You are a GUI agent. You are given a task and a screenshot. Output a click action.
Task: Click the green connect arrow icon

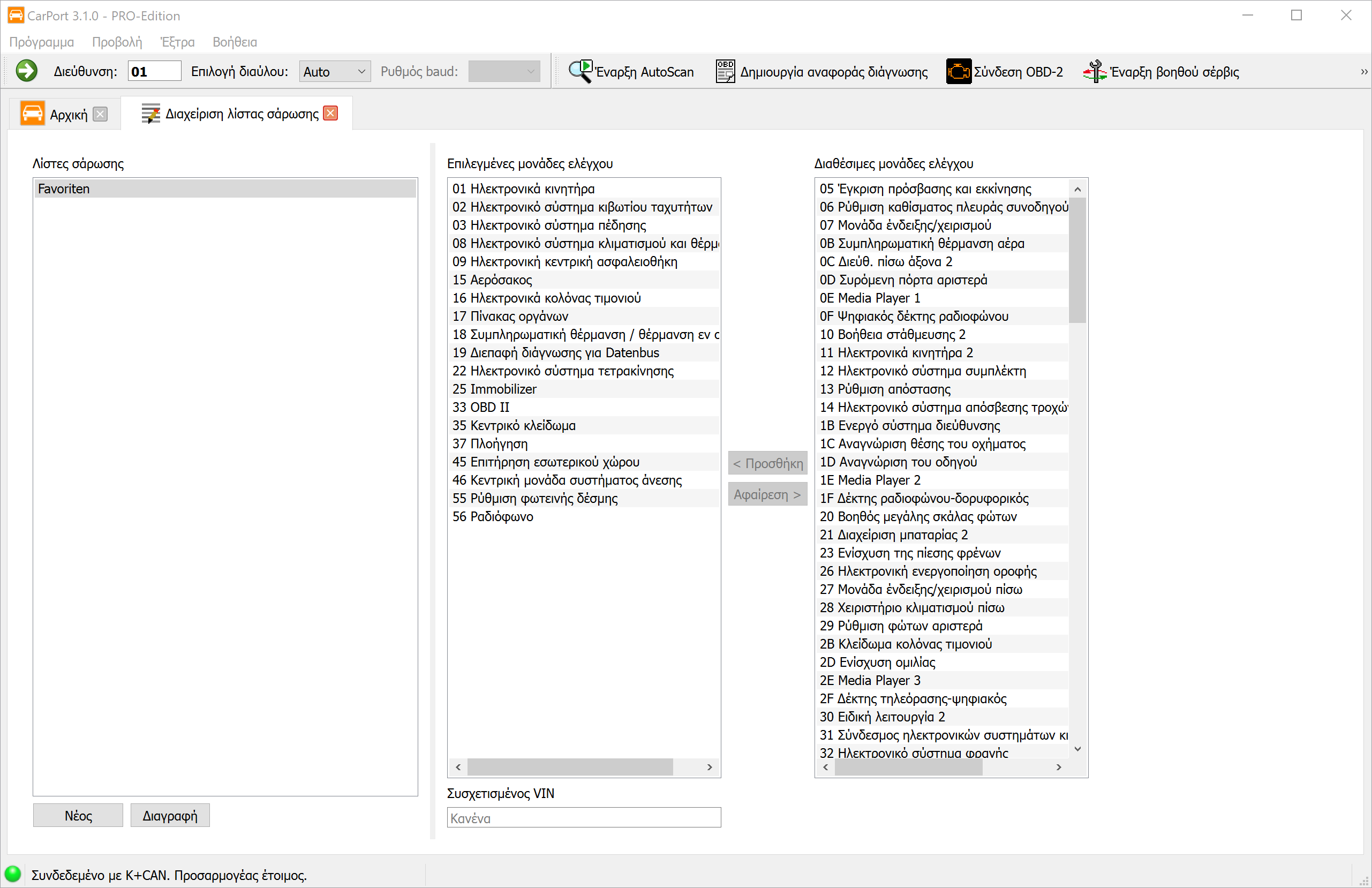coord(26,71)
